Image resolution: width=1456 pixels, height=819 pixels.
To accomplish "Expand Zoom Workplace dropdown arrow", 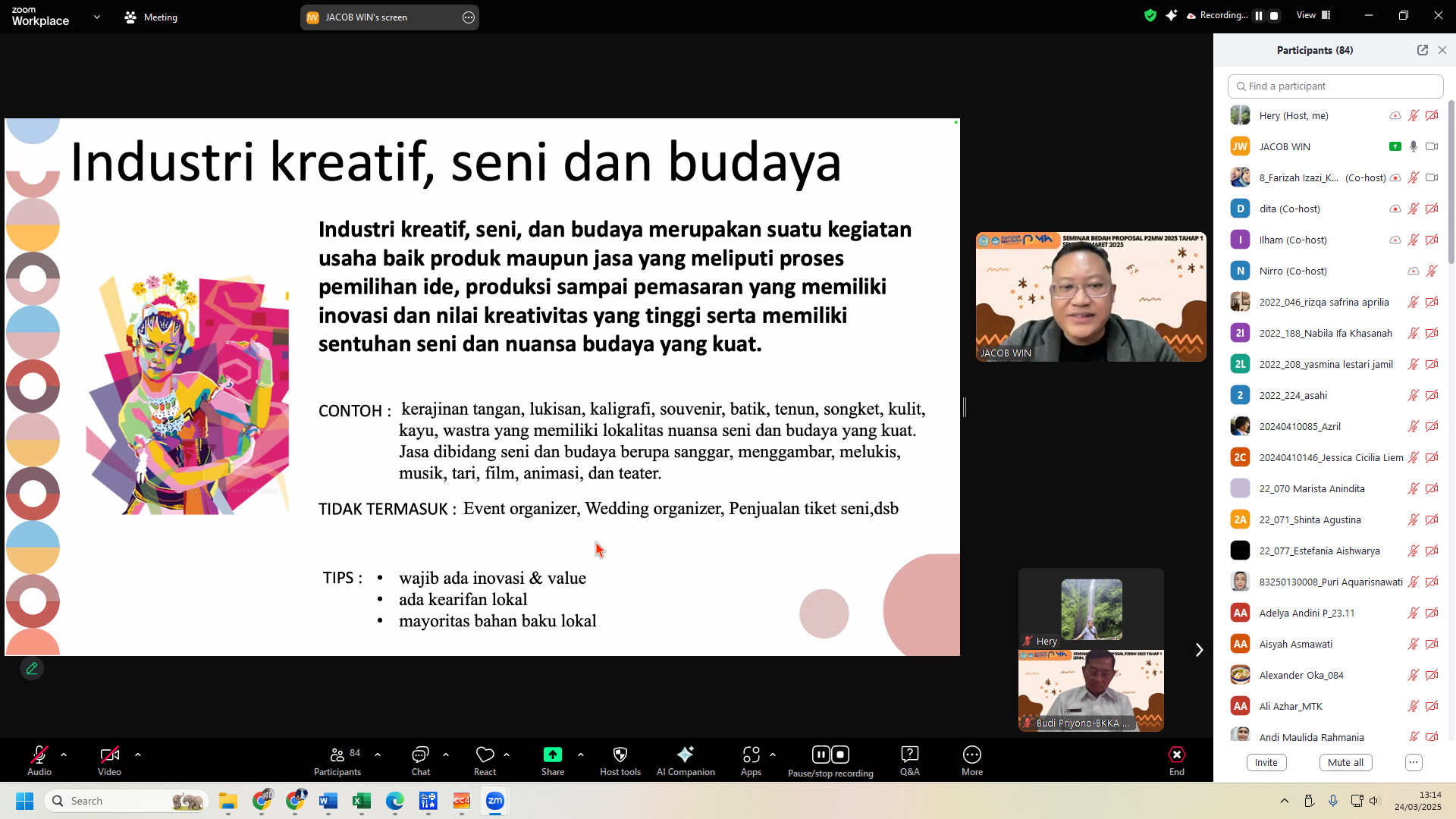I will [96, 17].
